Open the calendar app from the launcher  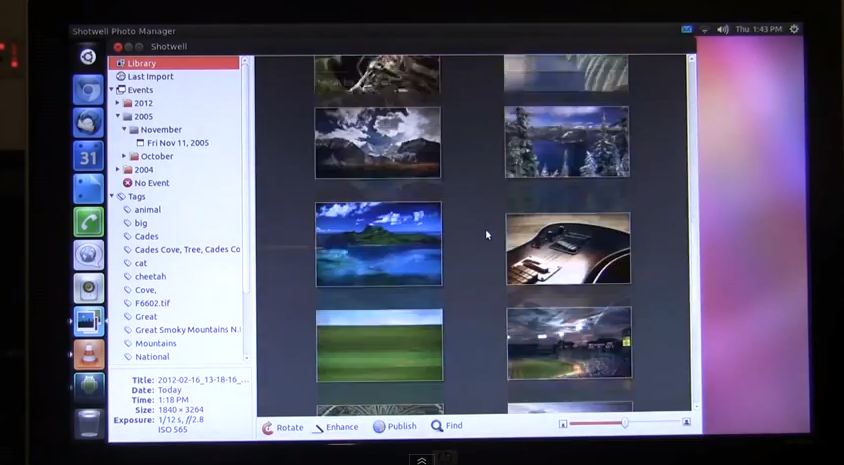pos(88,156)
